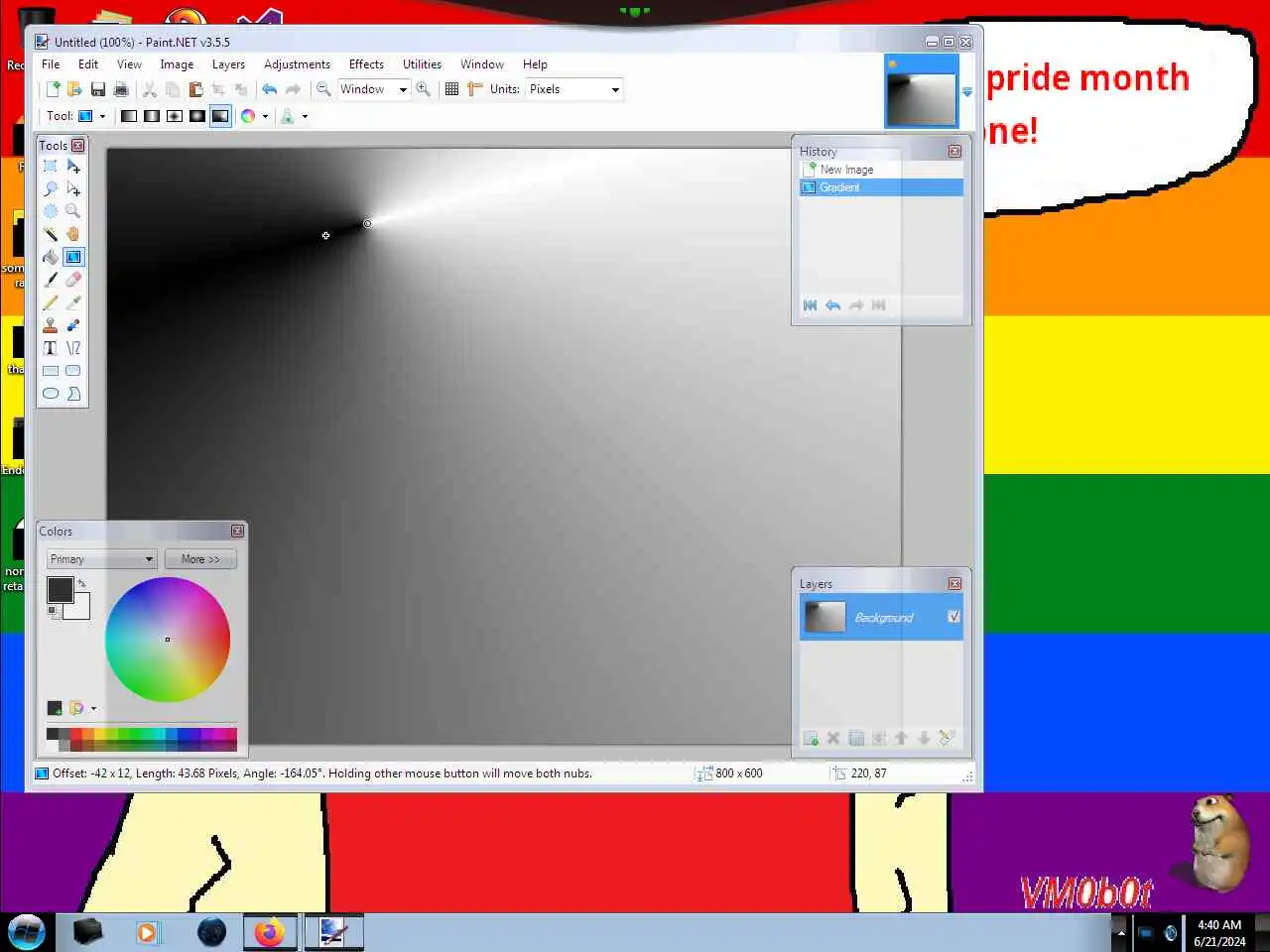Viewport: 1270px width, 952px height.
Task: Click the Print toolbar icon
Action: tap(121, 89)
